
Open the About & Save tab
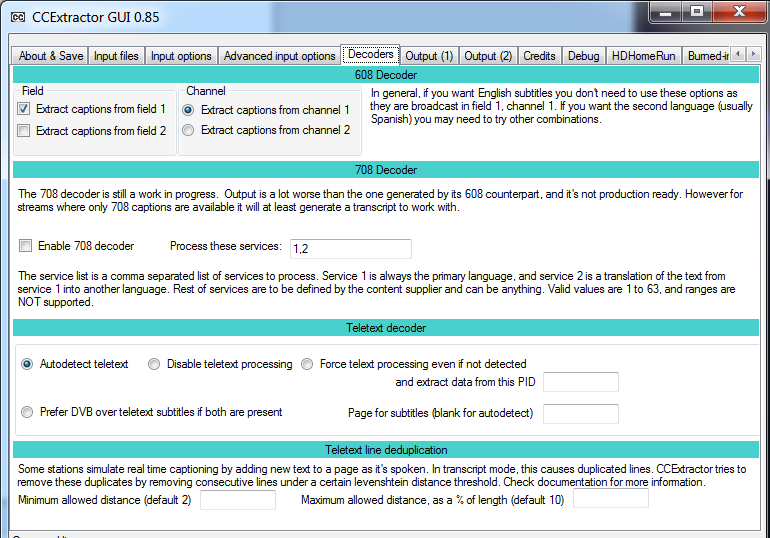(x=50, y=56)
